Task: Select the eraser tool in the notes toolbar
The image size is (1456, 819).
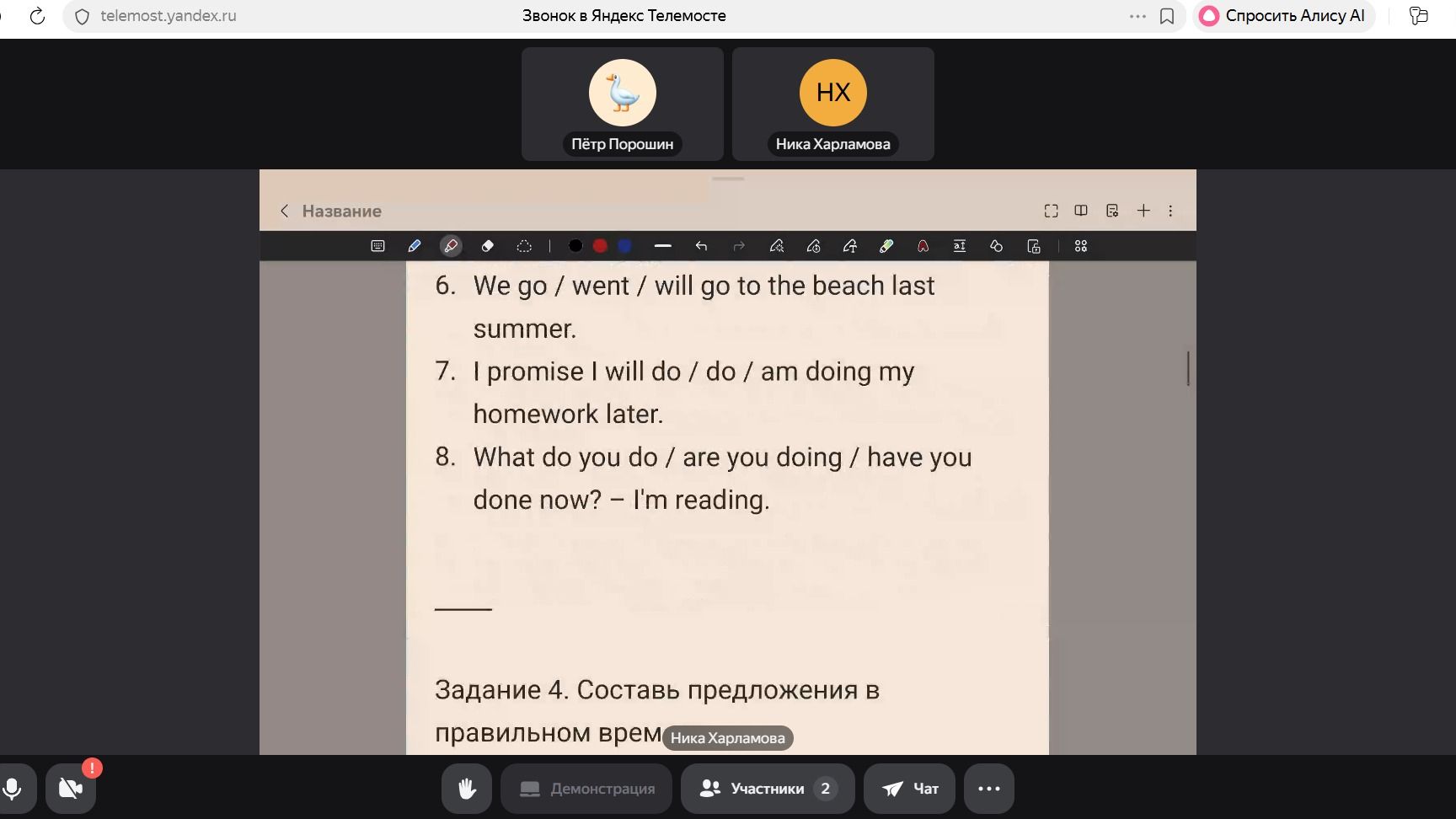Action: pos(487,246)
